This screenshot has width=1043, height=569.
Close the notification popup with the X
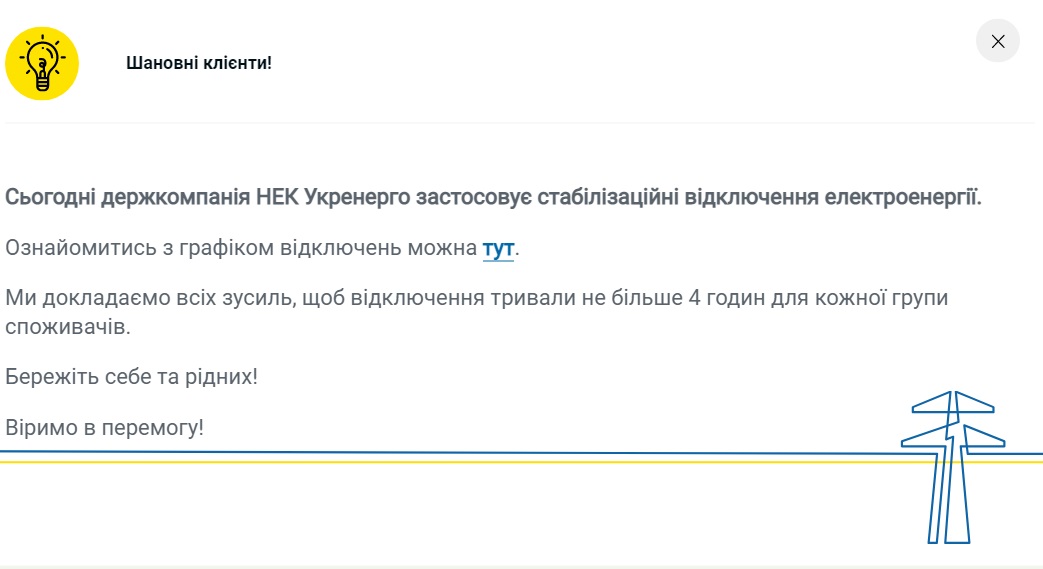point(998,41)
